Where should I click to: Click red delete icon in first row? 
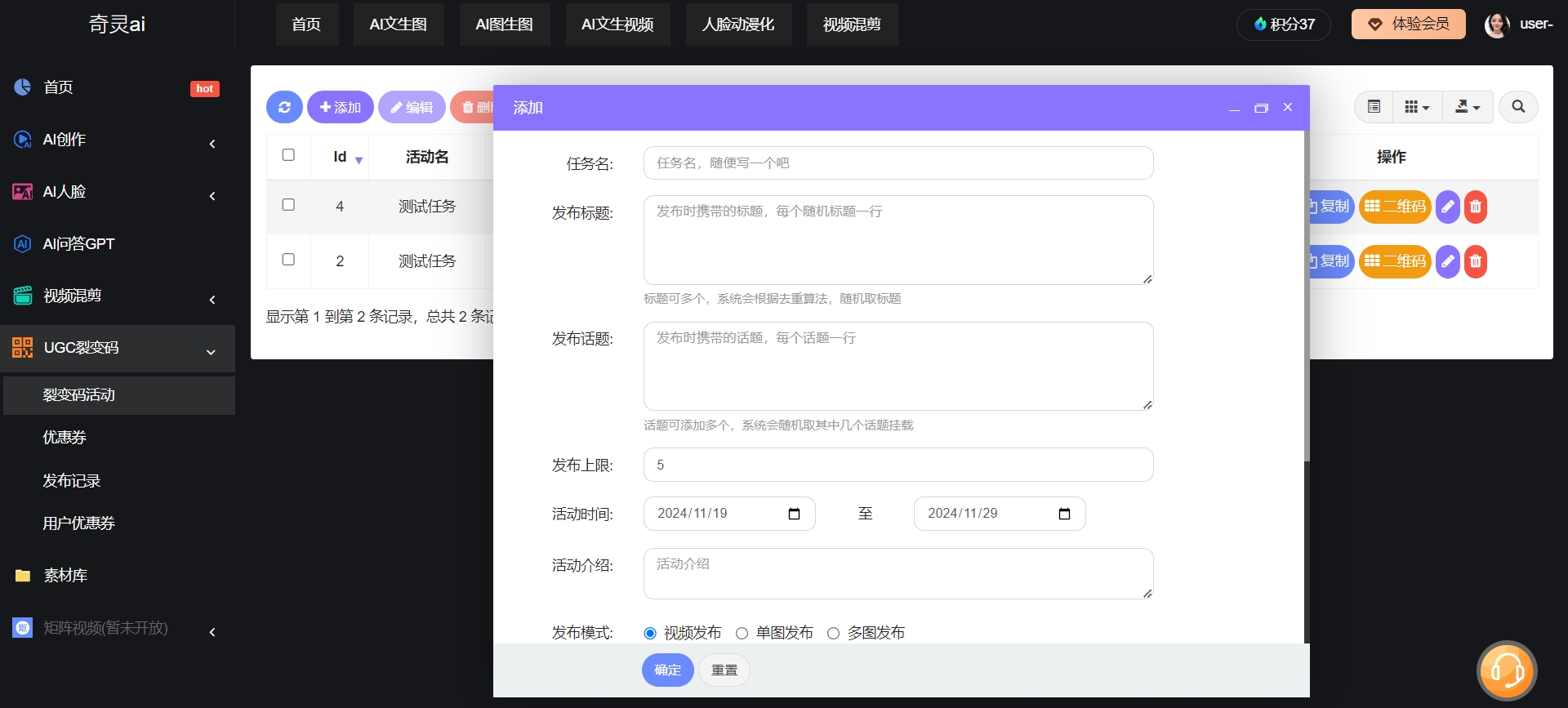1475,207
